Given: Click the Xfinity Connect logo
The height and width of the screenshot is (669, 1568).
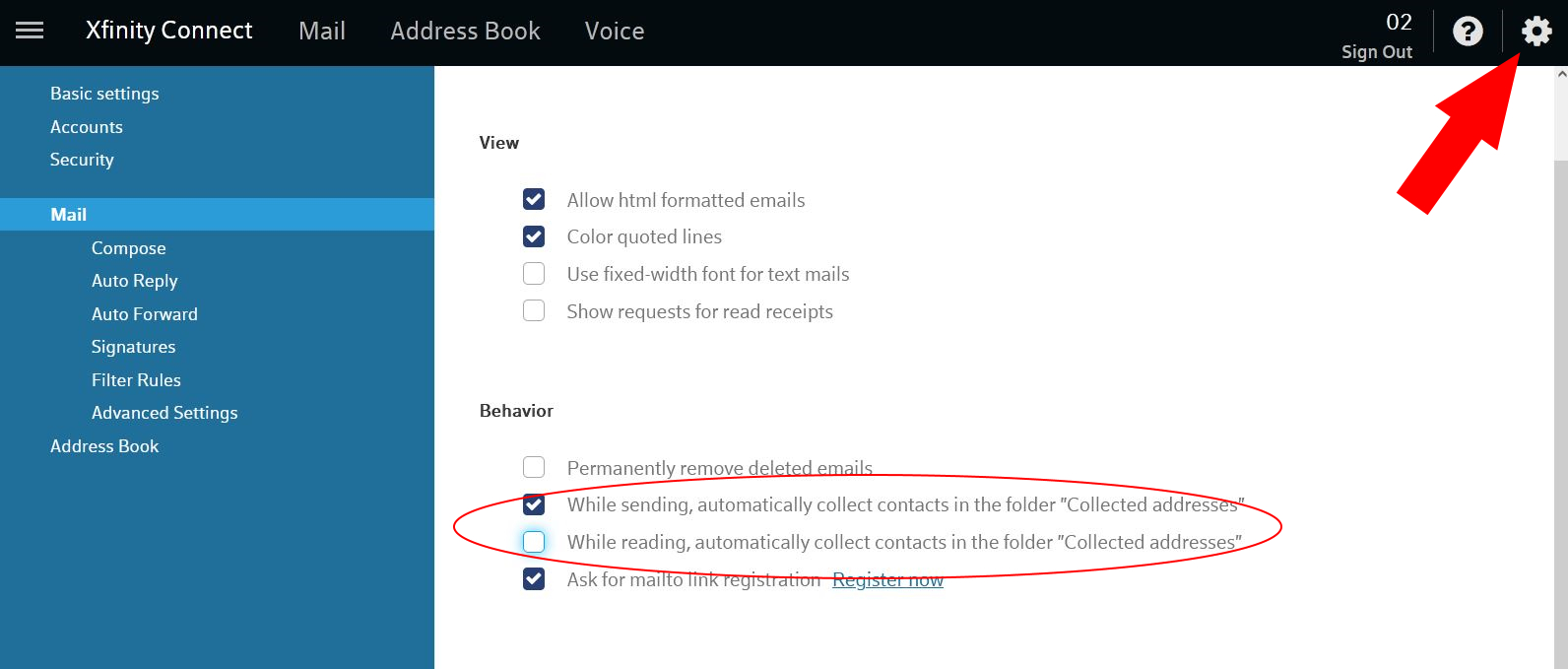Looking at the screenshot, I should point(168,31).
